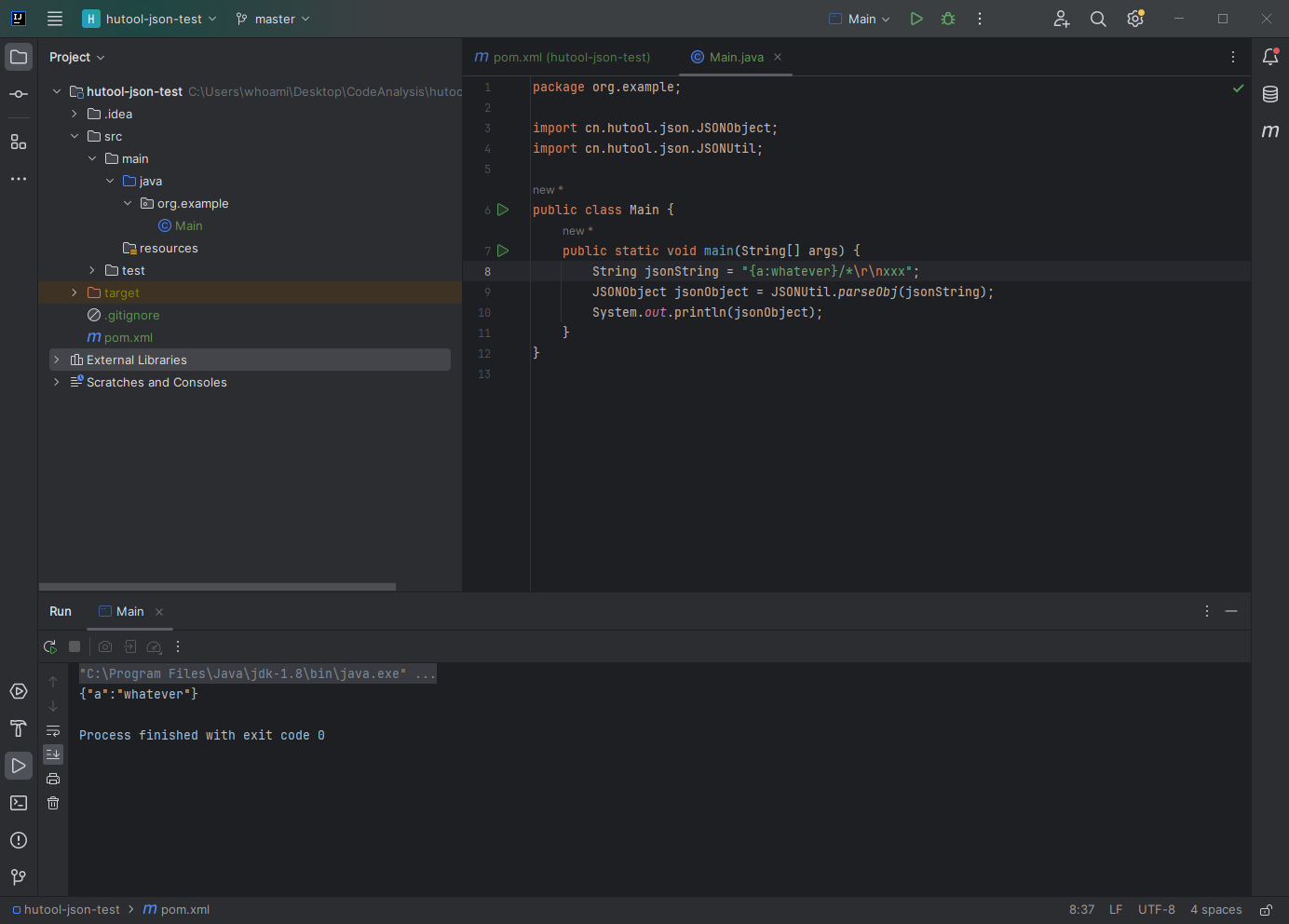1289x924 pixels.
Task: Change LF line separator
Action: point(1116,910)
